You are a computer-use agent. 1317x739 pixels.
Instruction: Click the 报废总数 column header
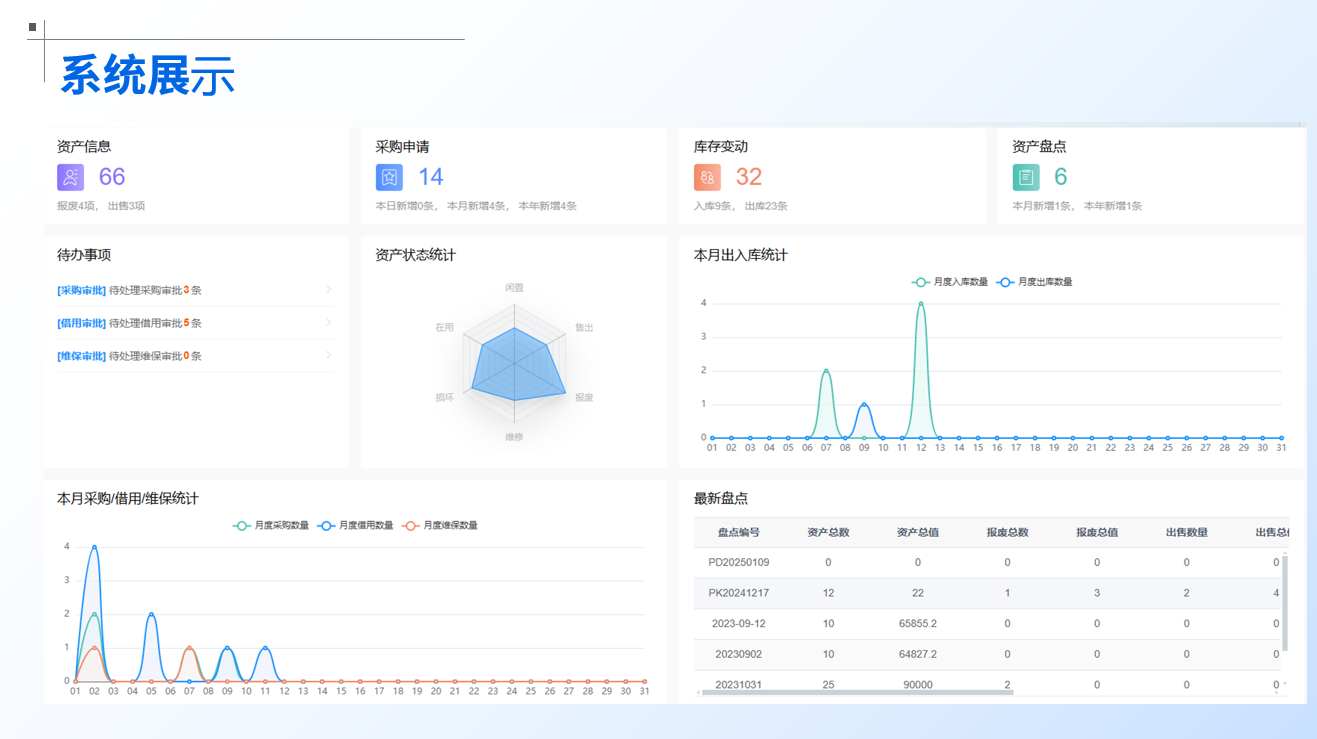(1007, 532)
